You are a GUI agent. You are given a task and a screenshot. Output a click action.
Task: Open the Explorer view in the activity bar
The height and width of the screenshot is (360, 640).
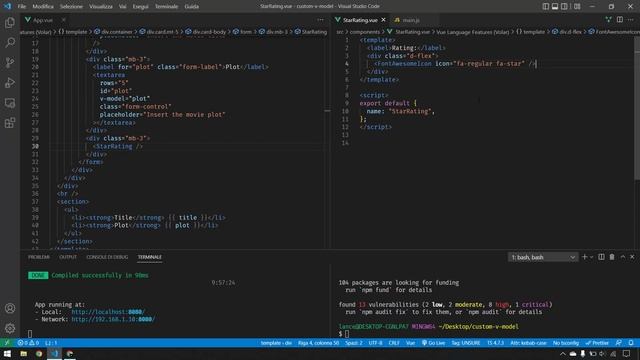(x=10, y=23)
